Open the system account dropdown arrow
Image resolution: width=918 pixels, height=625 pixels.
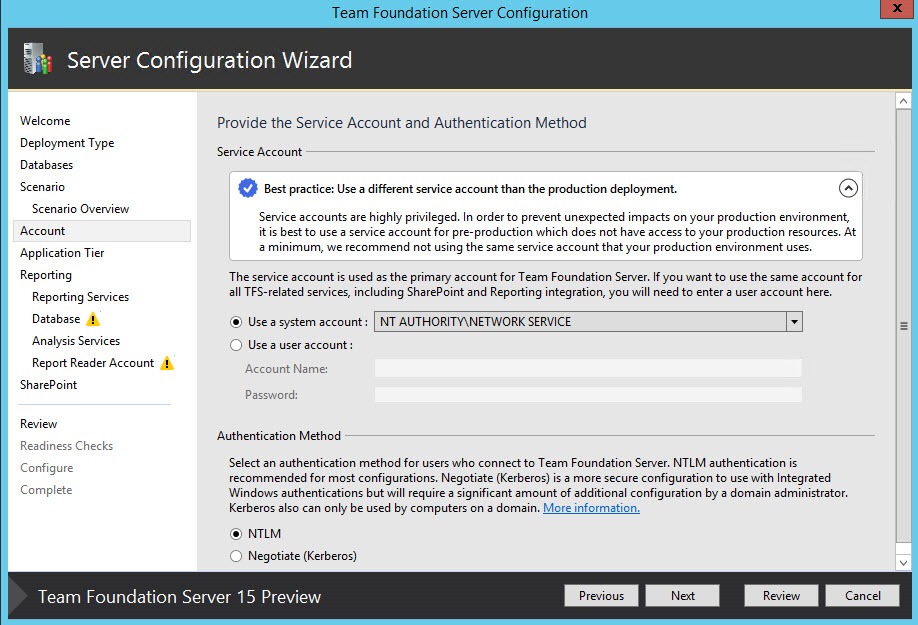794,321
